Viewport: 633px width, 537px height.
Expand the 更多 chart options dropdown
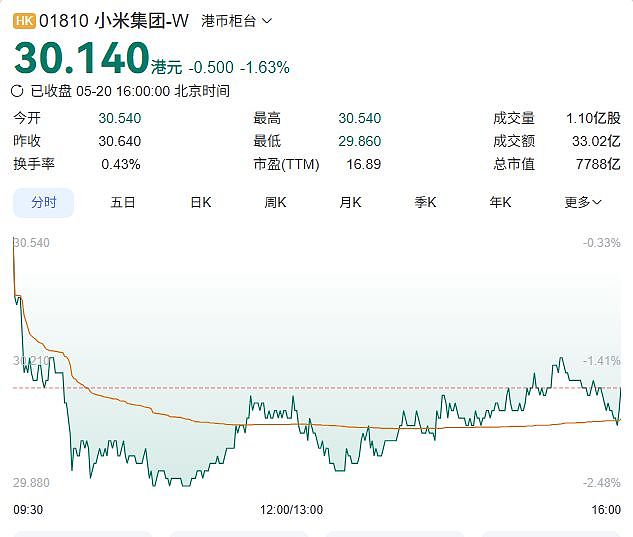tap(583, 202)
